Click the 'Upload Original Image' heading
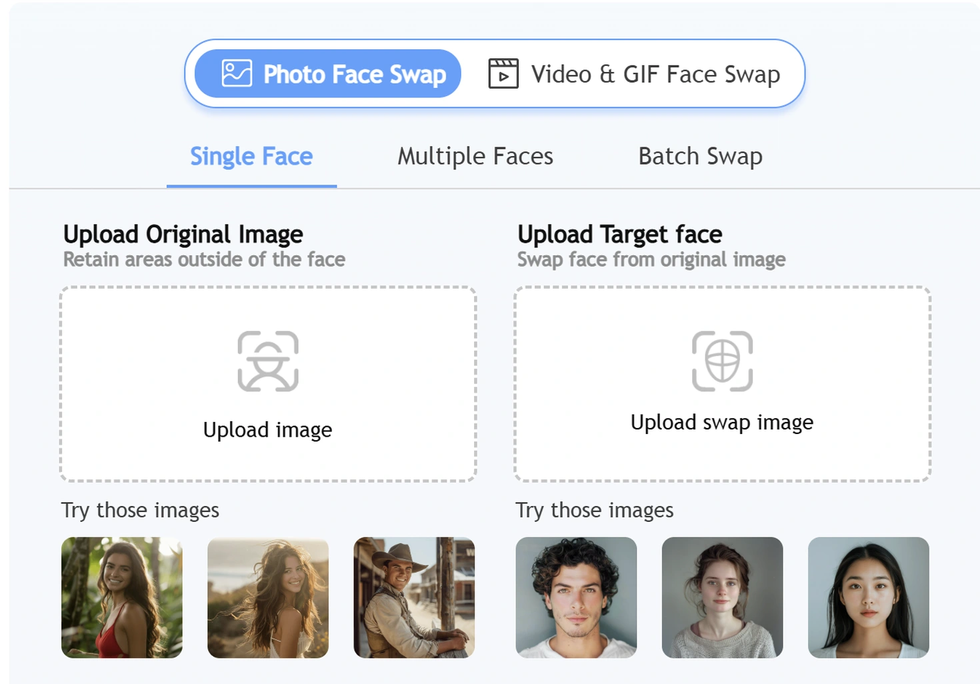Screen dimensions: 980x684 click(x=183, y=235)
